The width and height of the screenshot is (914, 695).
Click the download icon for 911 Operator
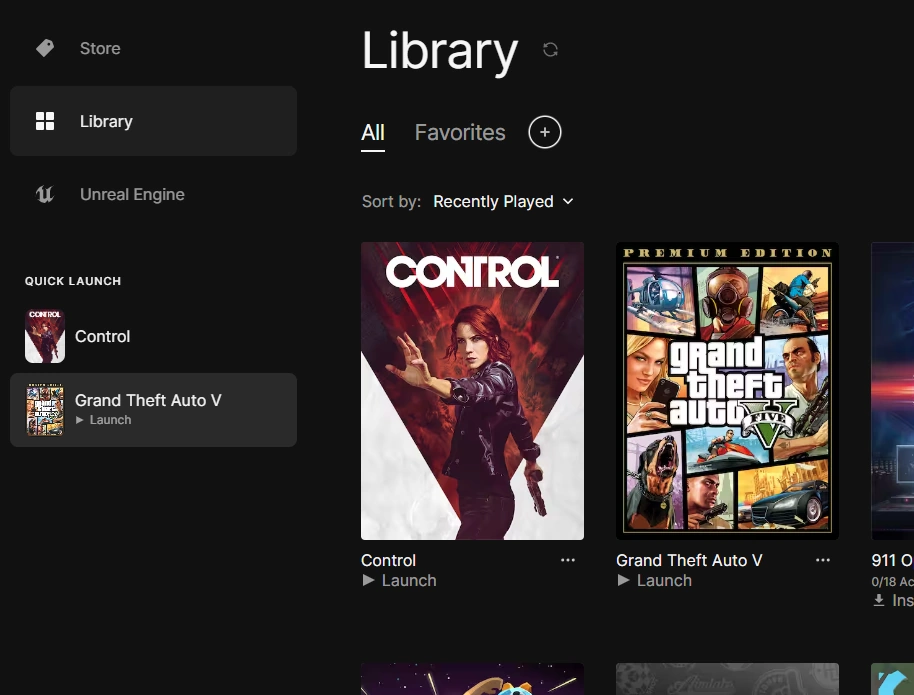(x=879, y=600)
